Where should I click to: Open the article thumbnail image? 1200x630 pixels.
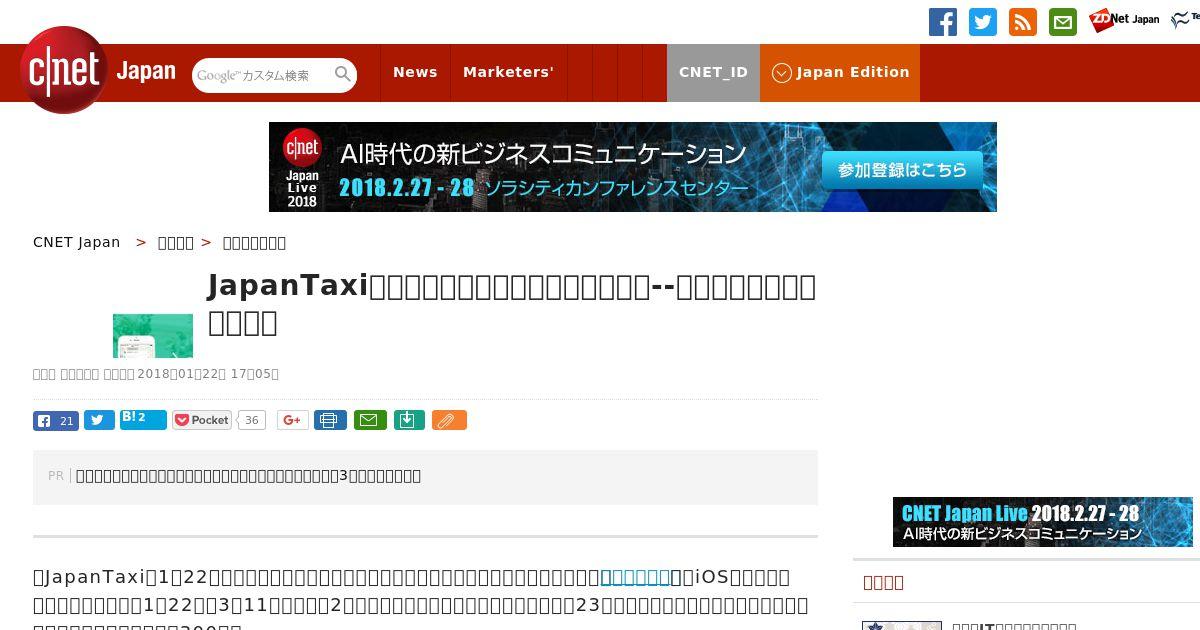point(153,336)
